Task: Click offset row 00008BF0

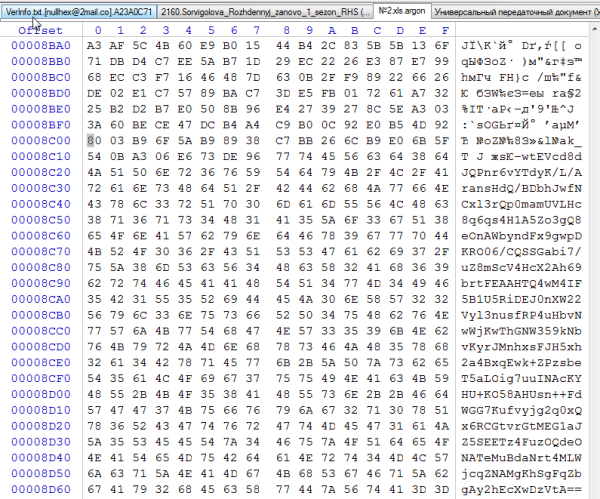Action: click(41, 125)
